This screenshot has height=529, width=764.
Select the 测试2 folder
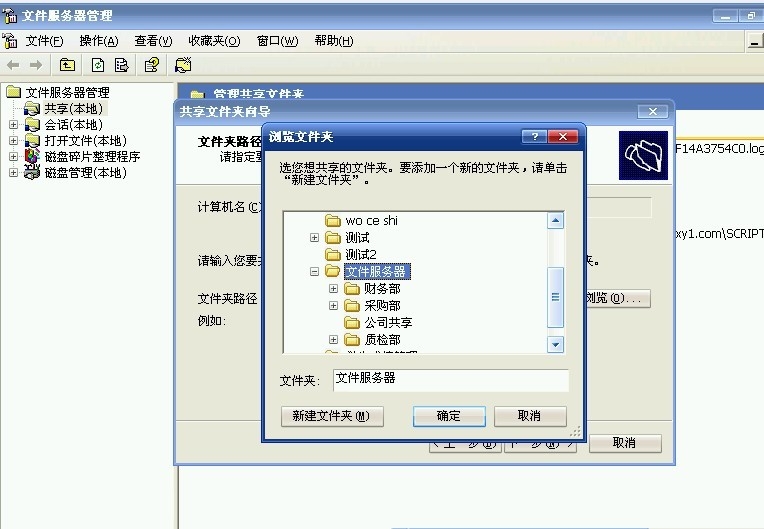point(361,255)
